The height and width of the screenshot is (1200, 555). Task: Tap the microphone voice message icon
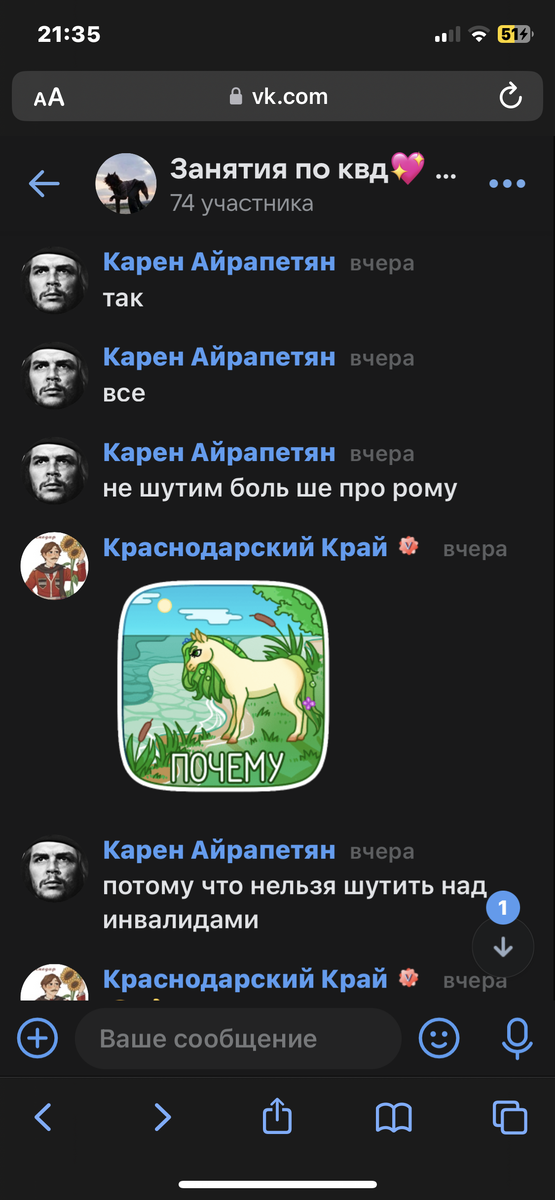(517, 1038)
